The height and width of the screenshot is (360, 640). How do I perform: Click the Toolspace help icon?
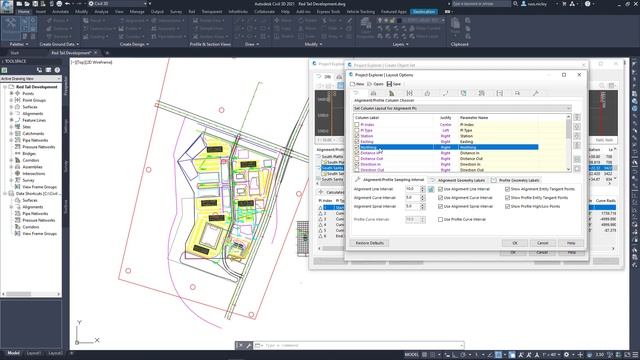point(58,70)
